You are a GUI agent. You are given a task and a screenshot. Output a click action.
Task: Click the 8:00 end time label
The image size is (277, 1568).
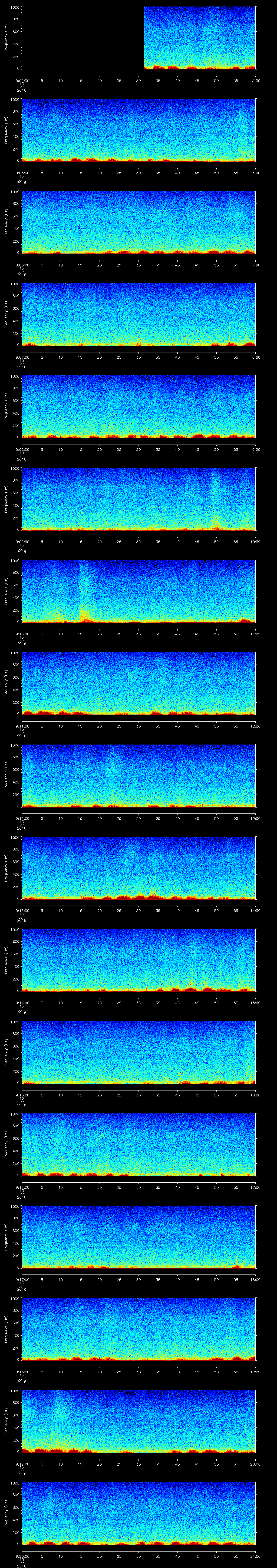(x=256, y=357)
